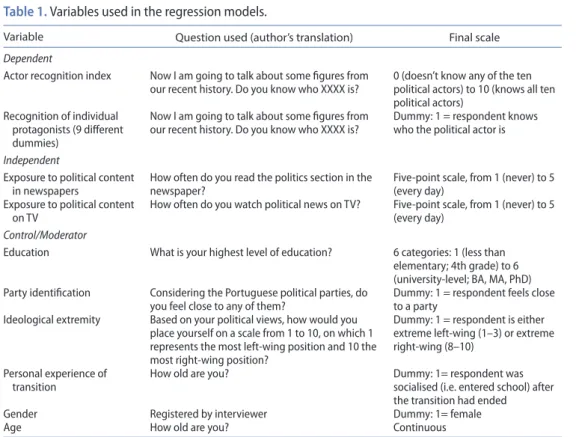Click the 'Table 1.' caption label

tap(25, 12)
